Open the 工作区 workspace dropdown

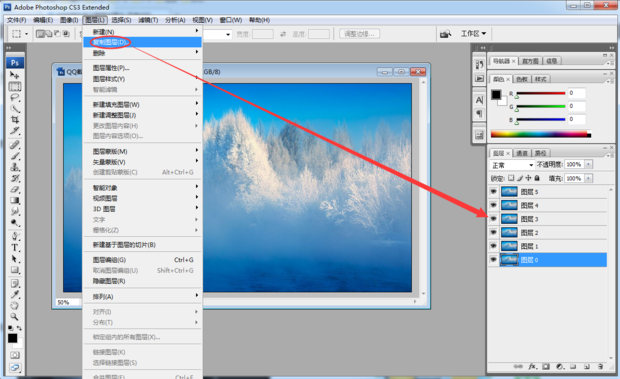coord(473,34)
